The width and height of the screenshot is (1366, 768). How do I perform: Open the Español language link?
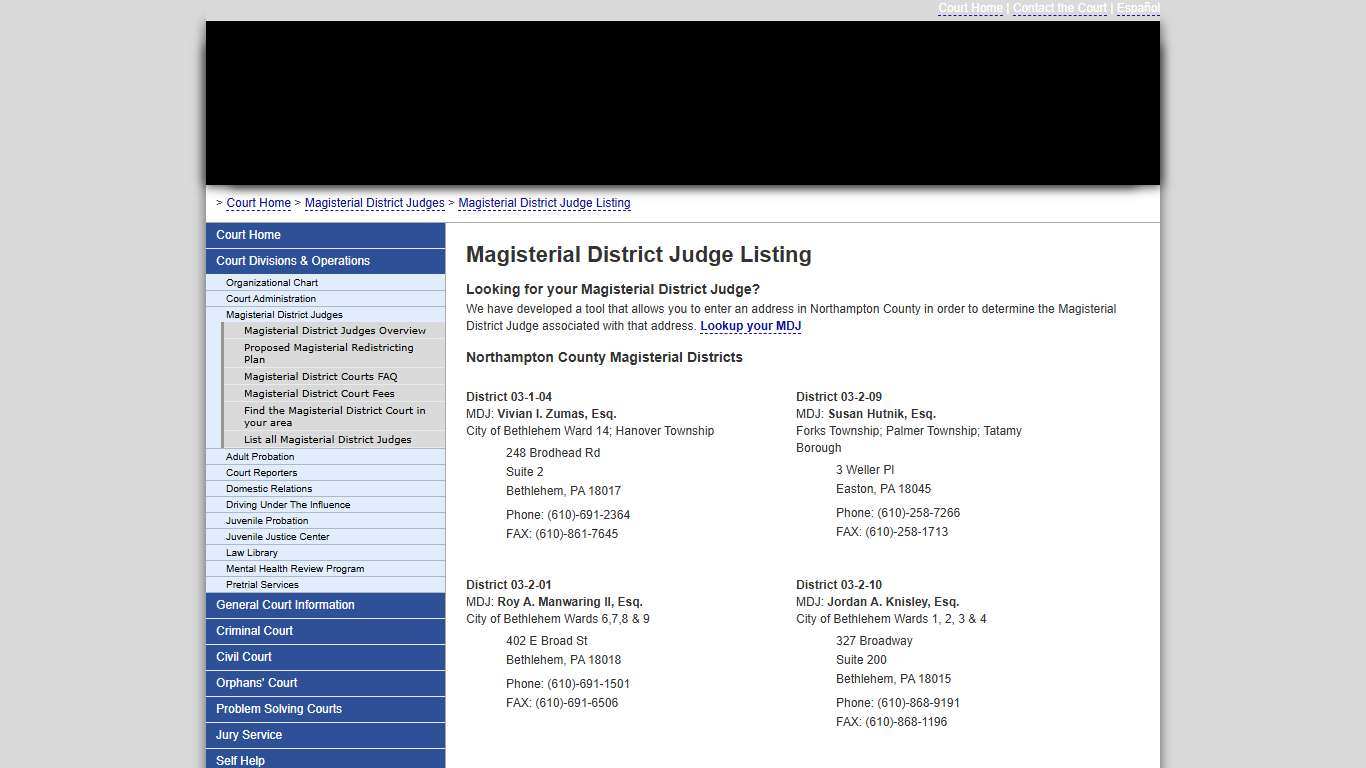tap(1138, 8)
